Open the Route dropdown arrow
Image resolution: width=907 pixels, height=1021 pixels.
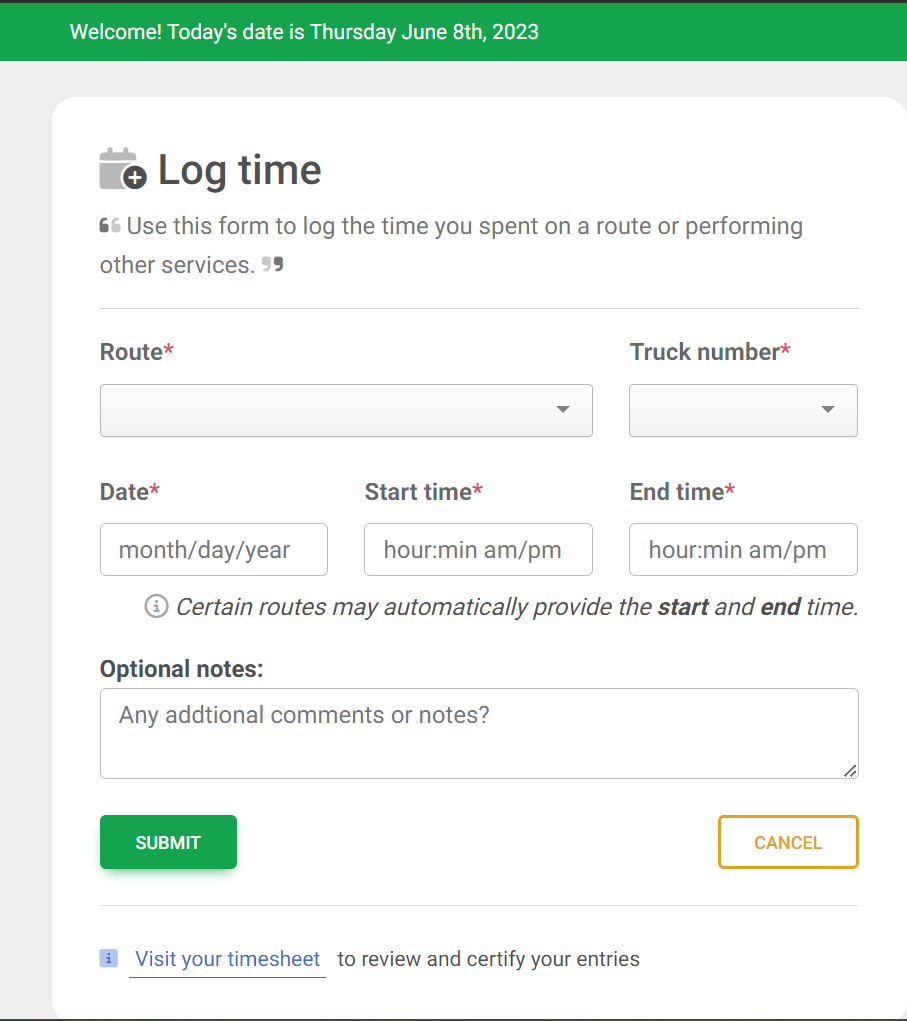click(563, 410)
